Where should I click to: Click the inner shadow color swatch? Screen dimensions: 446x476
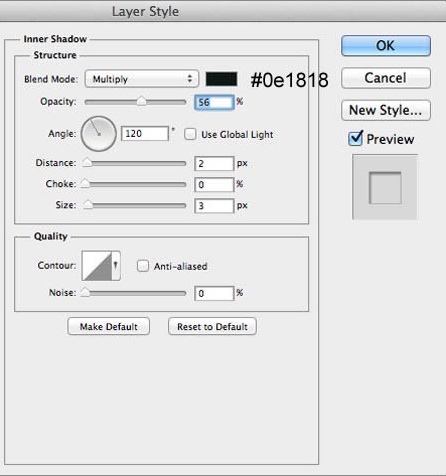pyautogui.click(x=222, y=79)
